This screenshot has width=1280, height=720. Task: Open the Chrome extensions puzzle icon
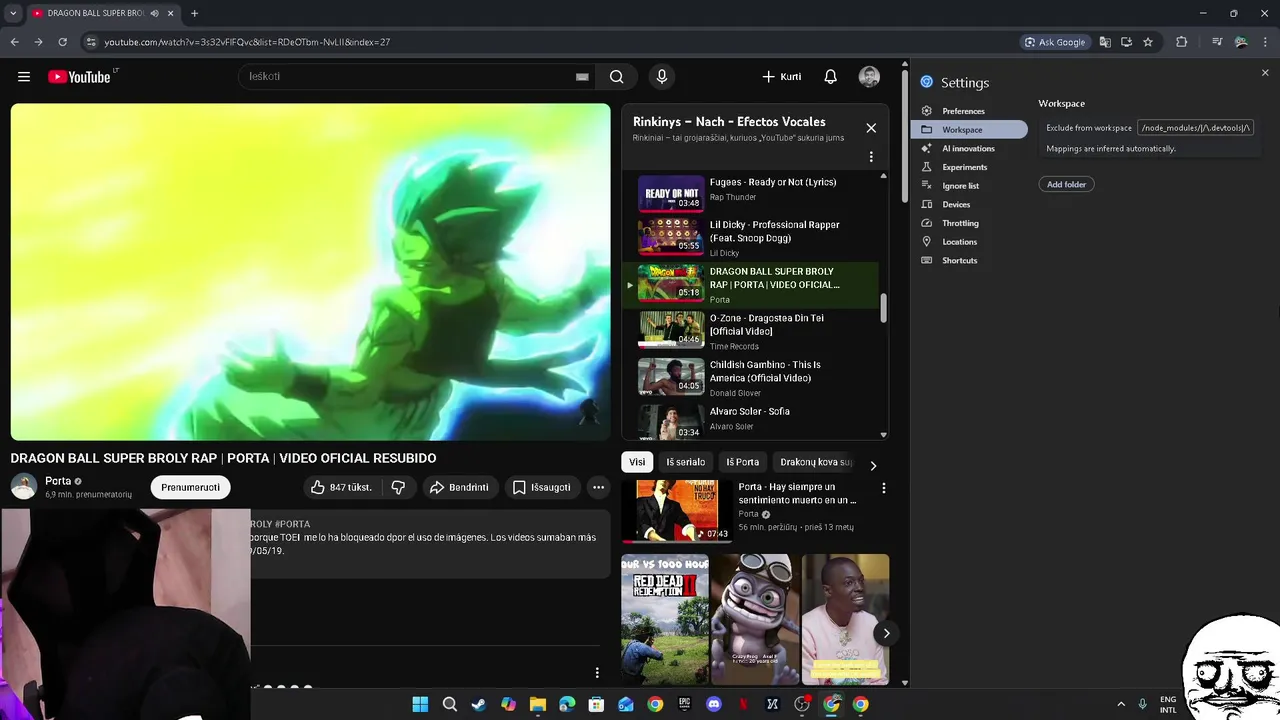[1182, 42]
